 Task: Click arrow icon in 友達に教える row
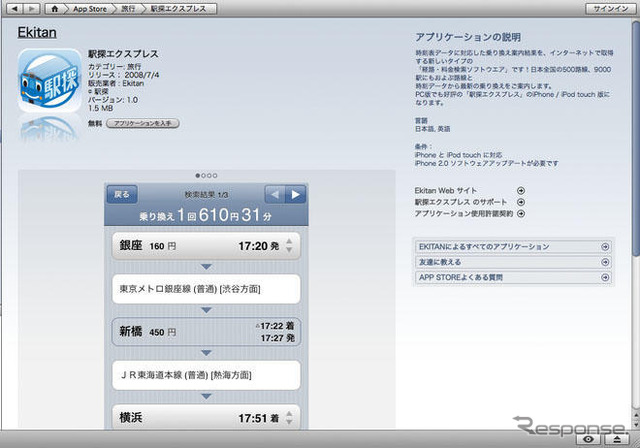[x=605, y=262]
